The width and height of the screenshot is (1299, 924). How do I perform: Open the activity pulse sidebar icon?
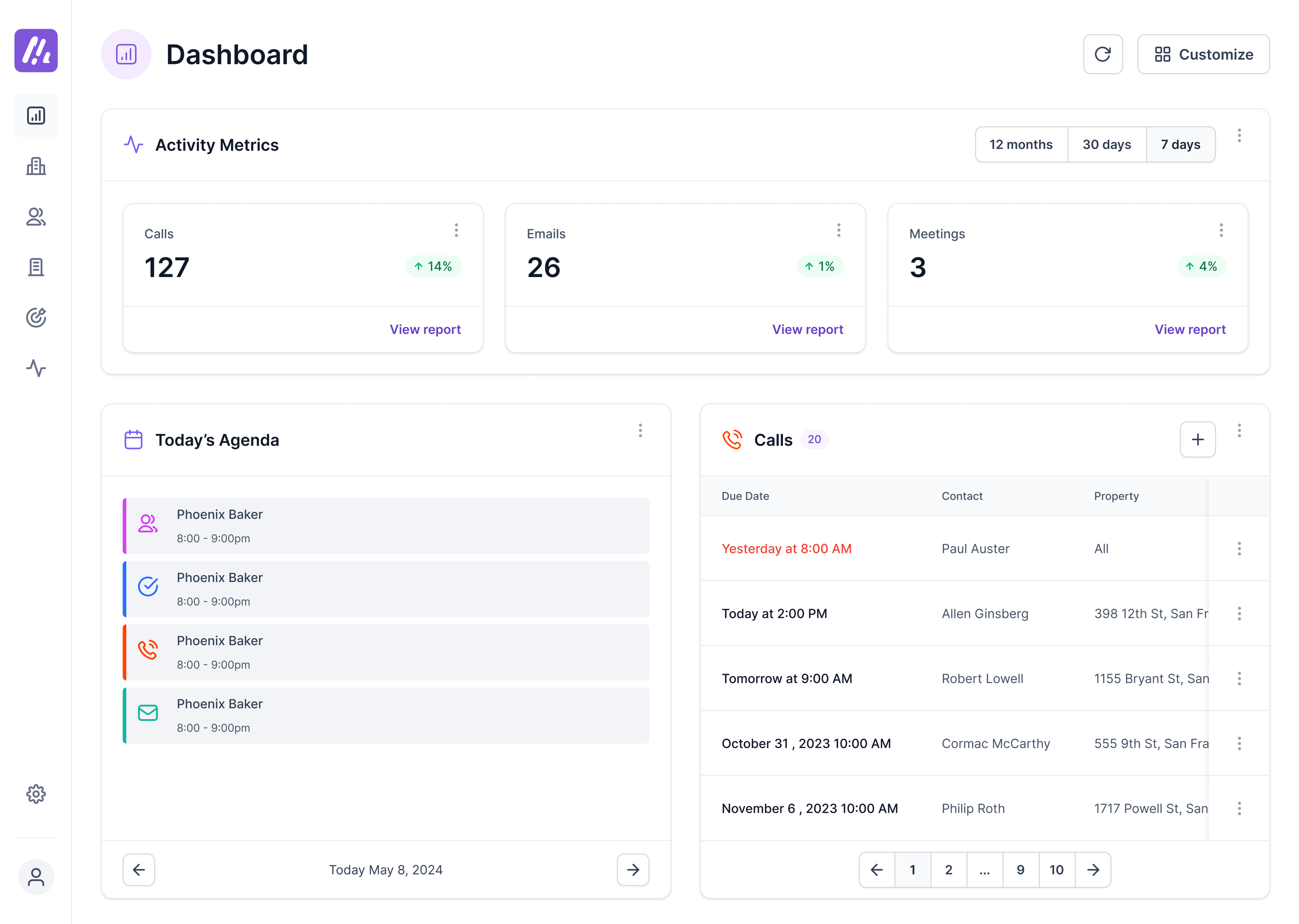[36, 368]
